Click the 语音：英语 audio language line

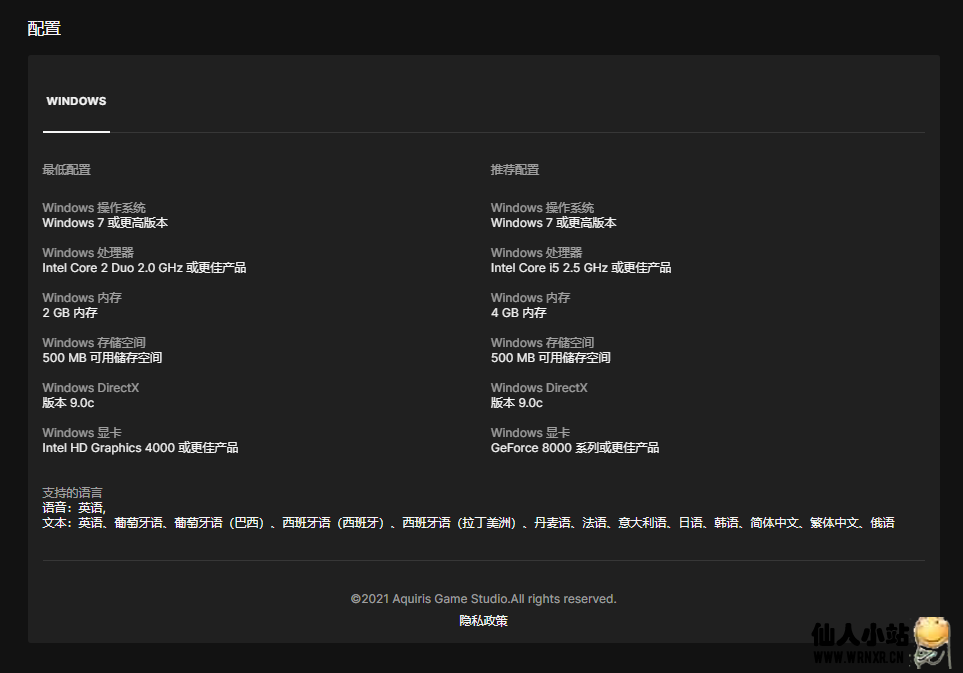[x=74, y=507]
